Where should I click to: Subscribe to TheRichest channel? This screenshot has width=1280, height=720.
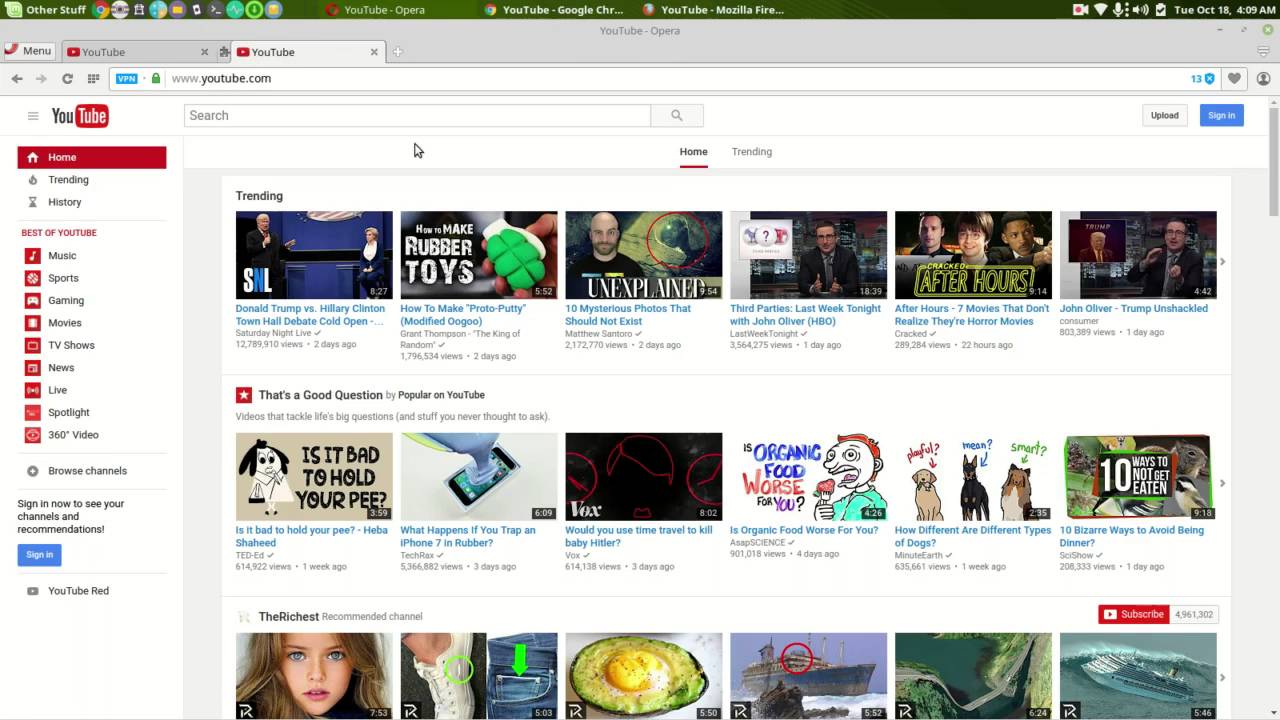pyautogui.click(x=1134, y=614)
